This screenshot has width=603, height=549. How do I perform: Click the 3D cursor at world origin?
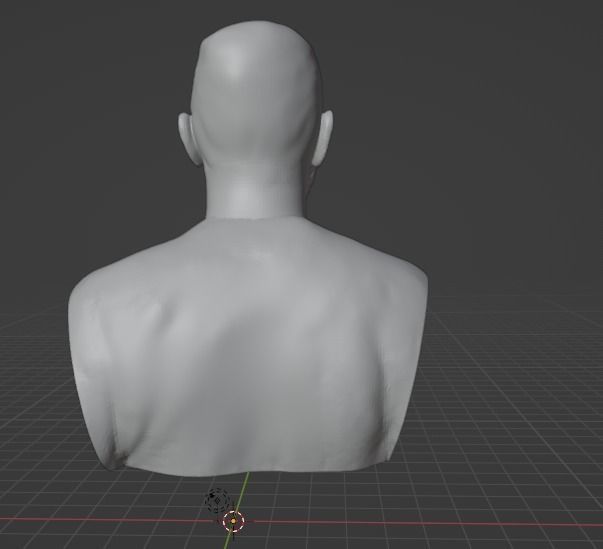(x=233, y=521)
